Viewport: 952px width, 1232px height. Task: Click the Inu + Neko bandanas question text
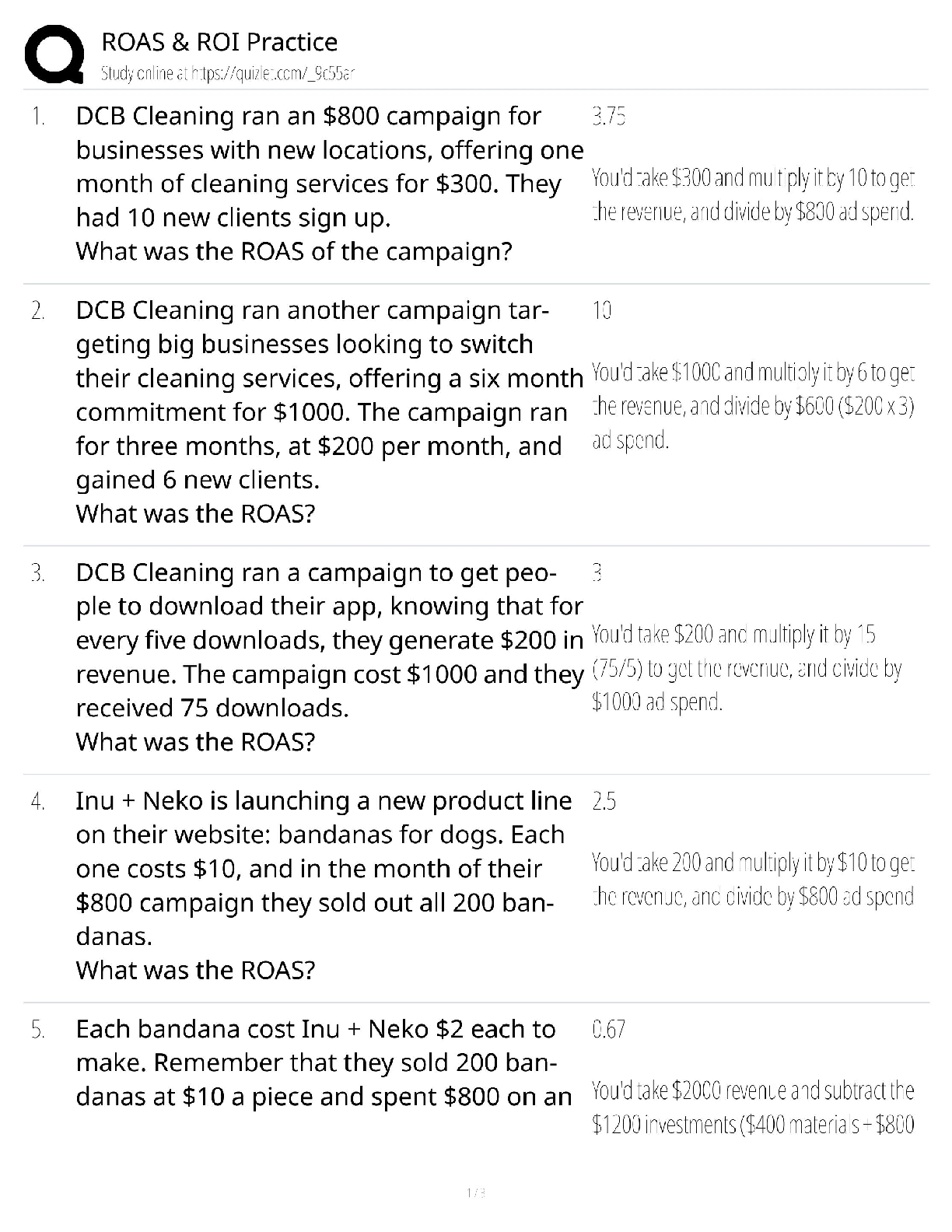pyautogui.click(x=323, y=885)
